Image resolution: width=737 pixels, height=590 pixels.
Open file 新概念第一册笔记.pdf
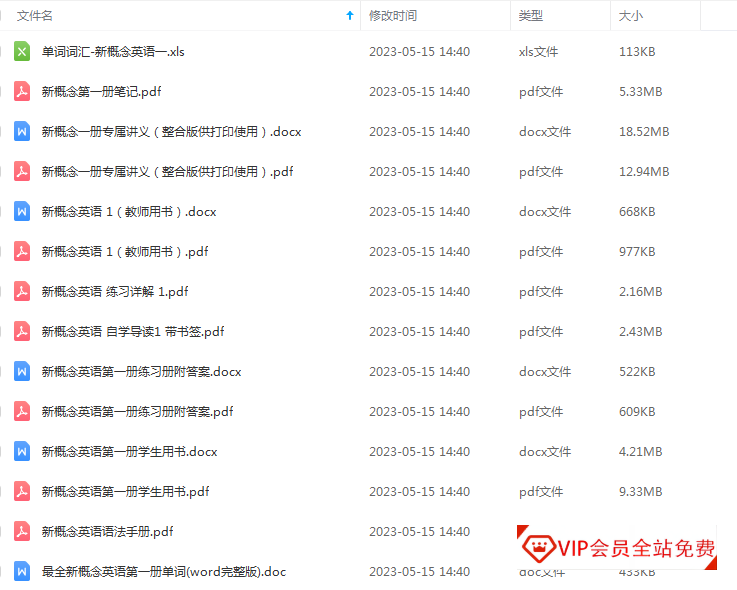click(x=102, y=92)
